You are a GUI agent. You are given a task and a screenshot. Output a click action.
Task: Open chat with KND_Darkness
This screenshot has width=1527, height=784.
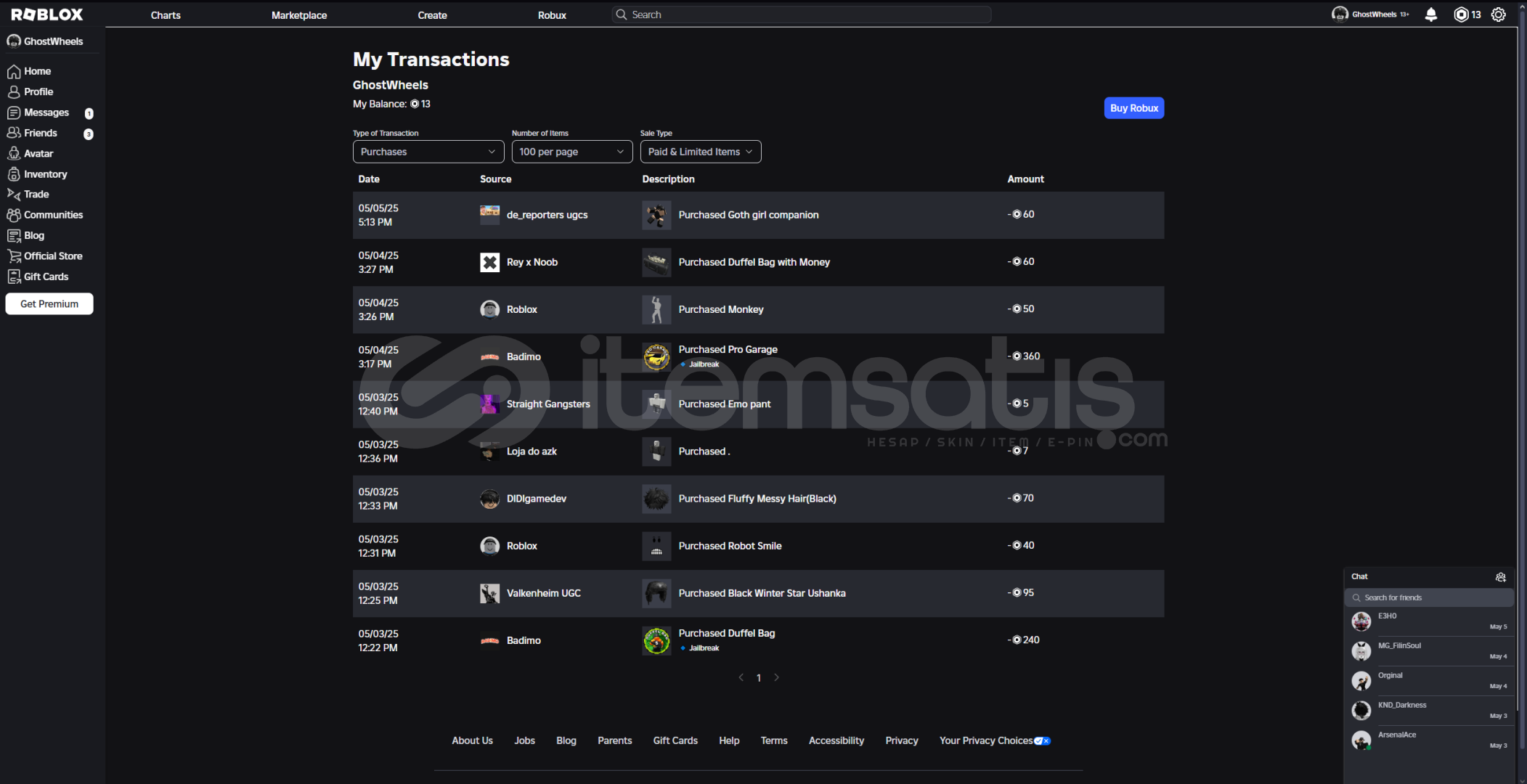[1429, 711]
